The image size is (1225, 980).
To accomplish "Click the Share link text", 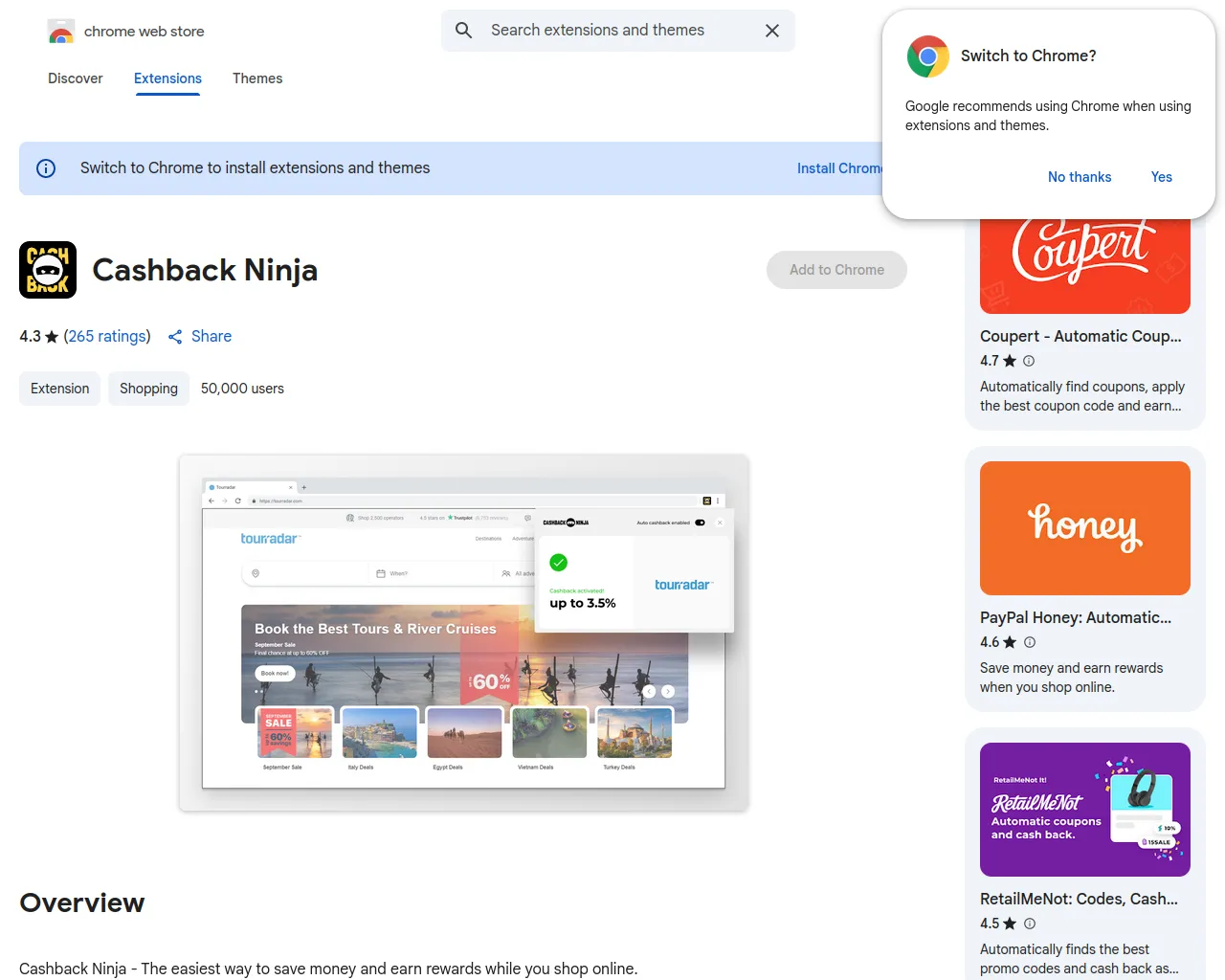I will 212,336.
